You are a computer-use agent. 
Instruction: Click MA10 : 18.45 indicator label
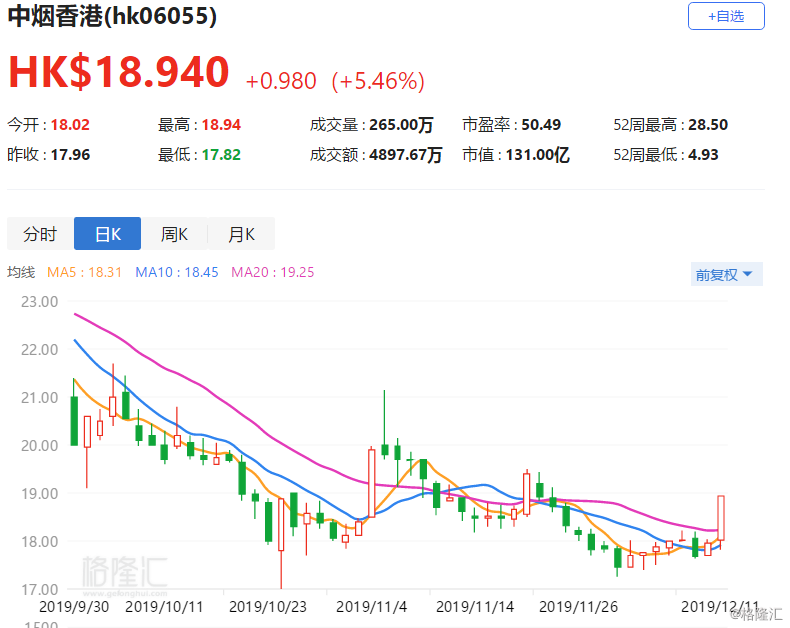[177, 273]
